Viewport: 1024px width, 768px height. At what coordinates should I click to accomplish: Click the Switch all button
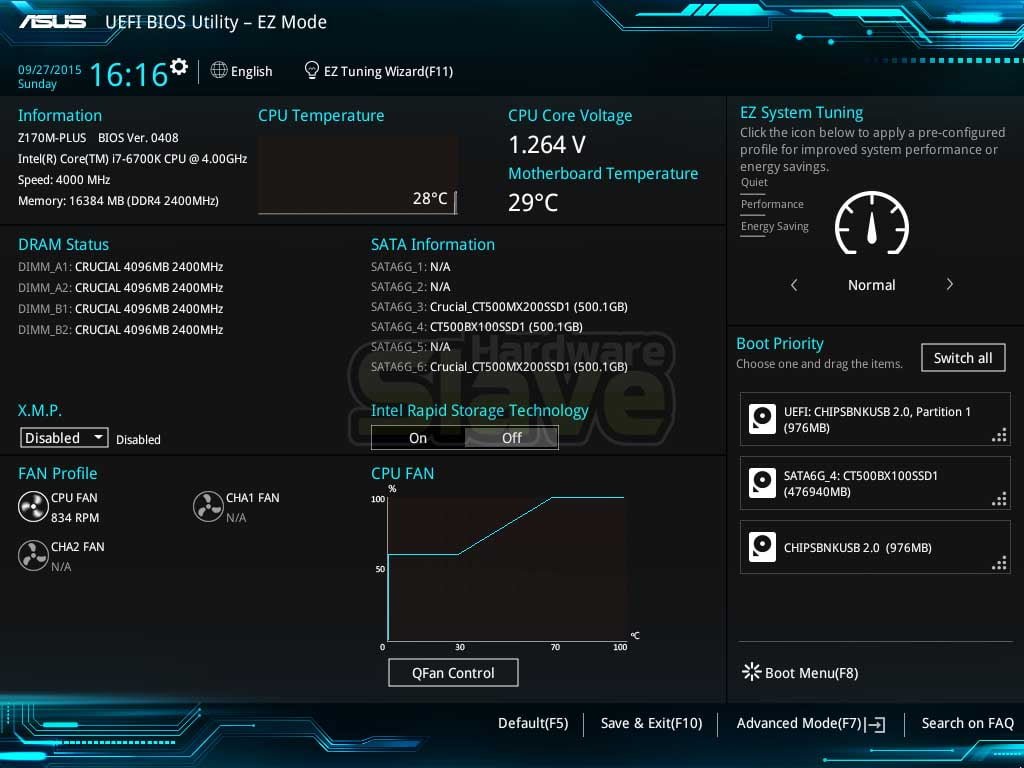pos(963,358)
